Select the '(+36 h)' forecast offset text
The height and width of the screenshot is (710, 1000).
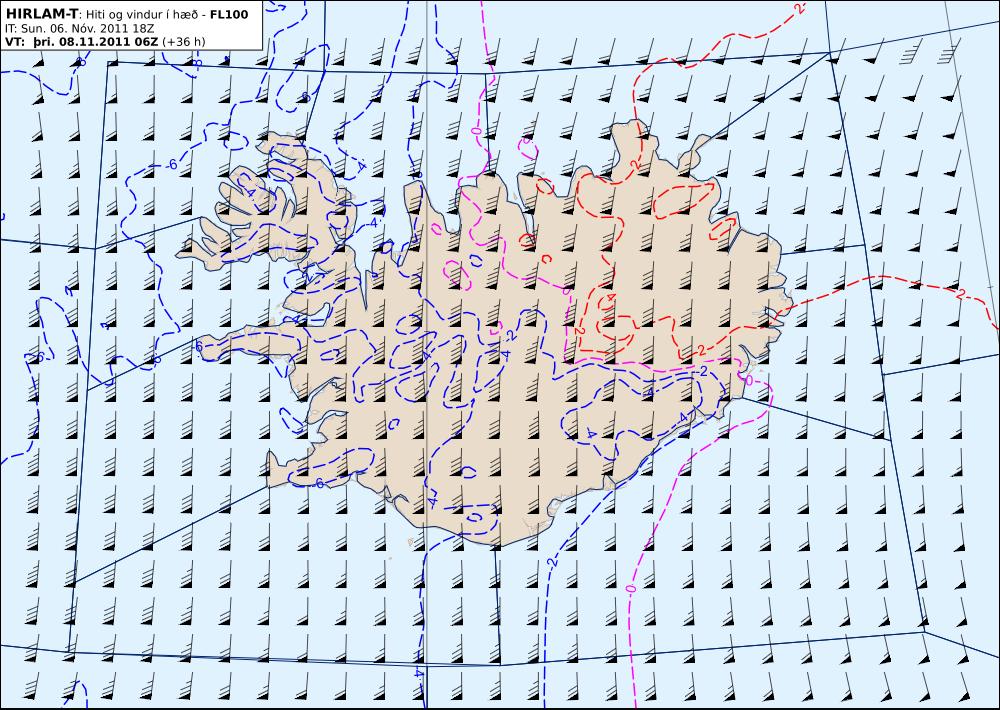coord(184,42)
